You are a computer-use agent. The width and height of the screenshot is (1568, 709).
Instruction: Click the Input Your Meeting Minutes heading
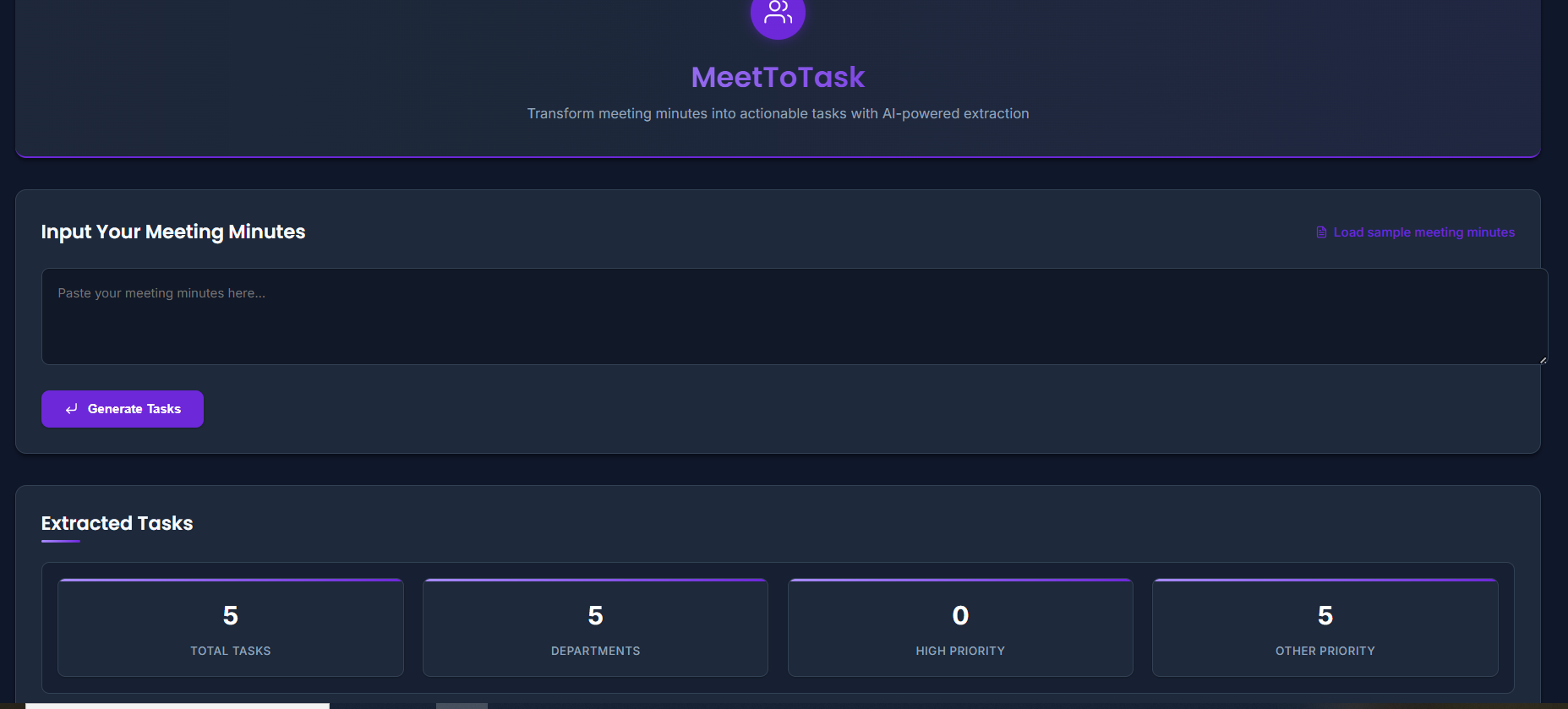coord(172,232)
